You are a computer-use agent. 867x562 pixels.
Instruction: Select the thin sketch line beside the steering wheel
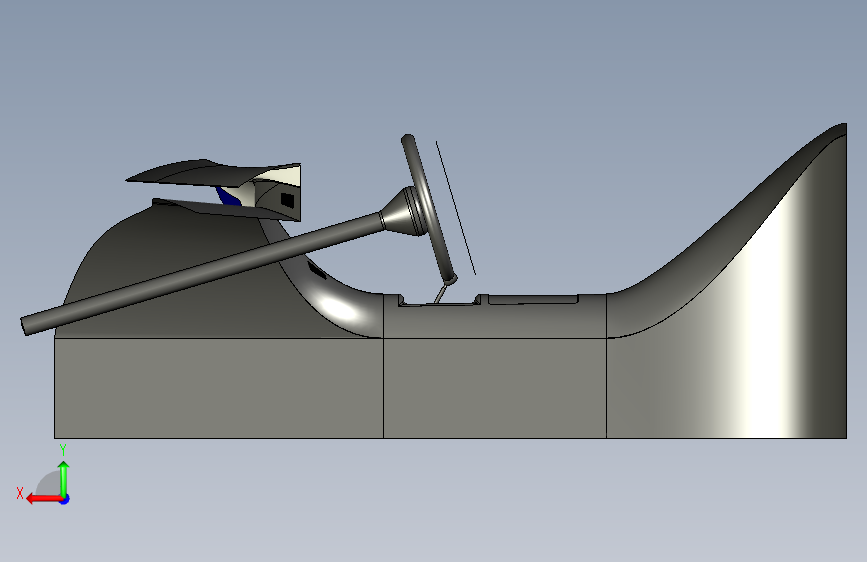point(456,208)
